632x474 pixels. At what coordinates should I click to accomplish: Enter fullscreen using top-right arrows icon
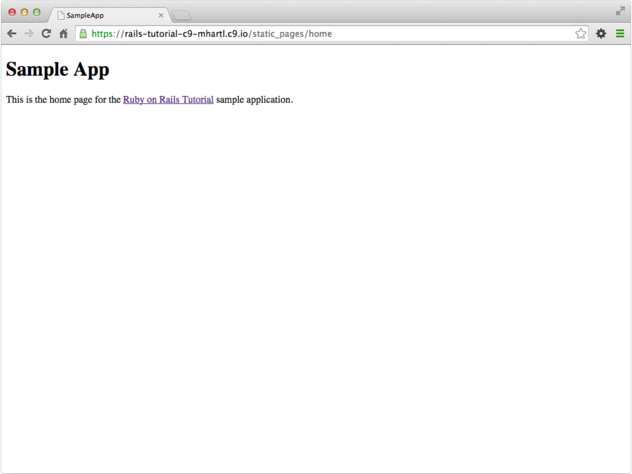pyautogui.click(x=620, y=11)
